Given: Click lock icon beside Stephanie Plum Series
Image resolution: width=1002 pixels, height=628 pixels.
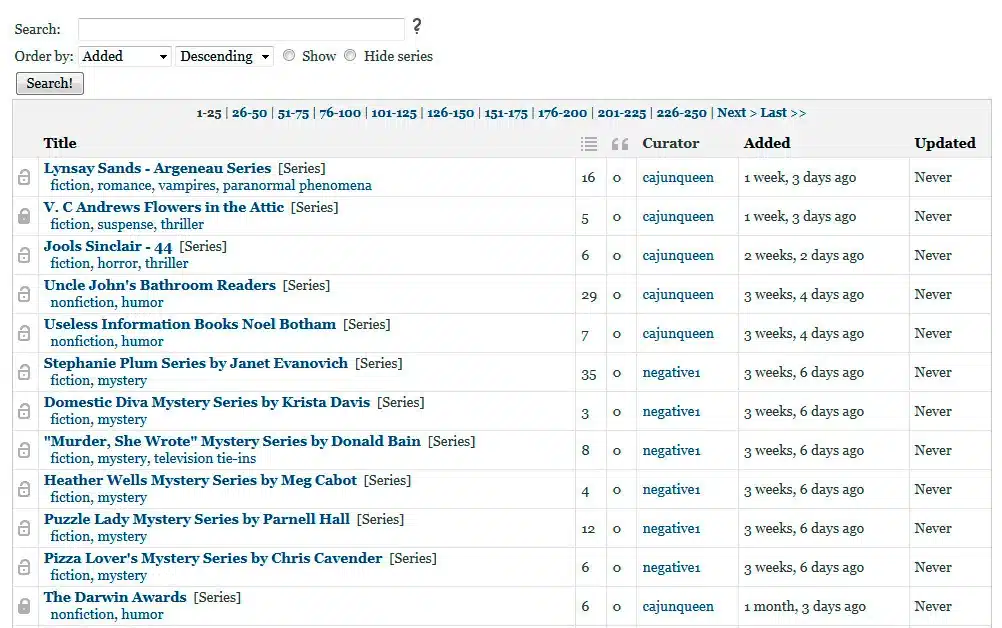Looking at the screenshot, I should click(x=24, y=372).
